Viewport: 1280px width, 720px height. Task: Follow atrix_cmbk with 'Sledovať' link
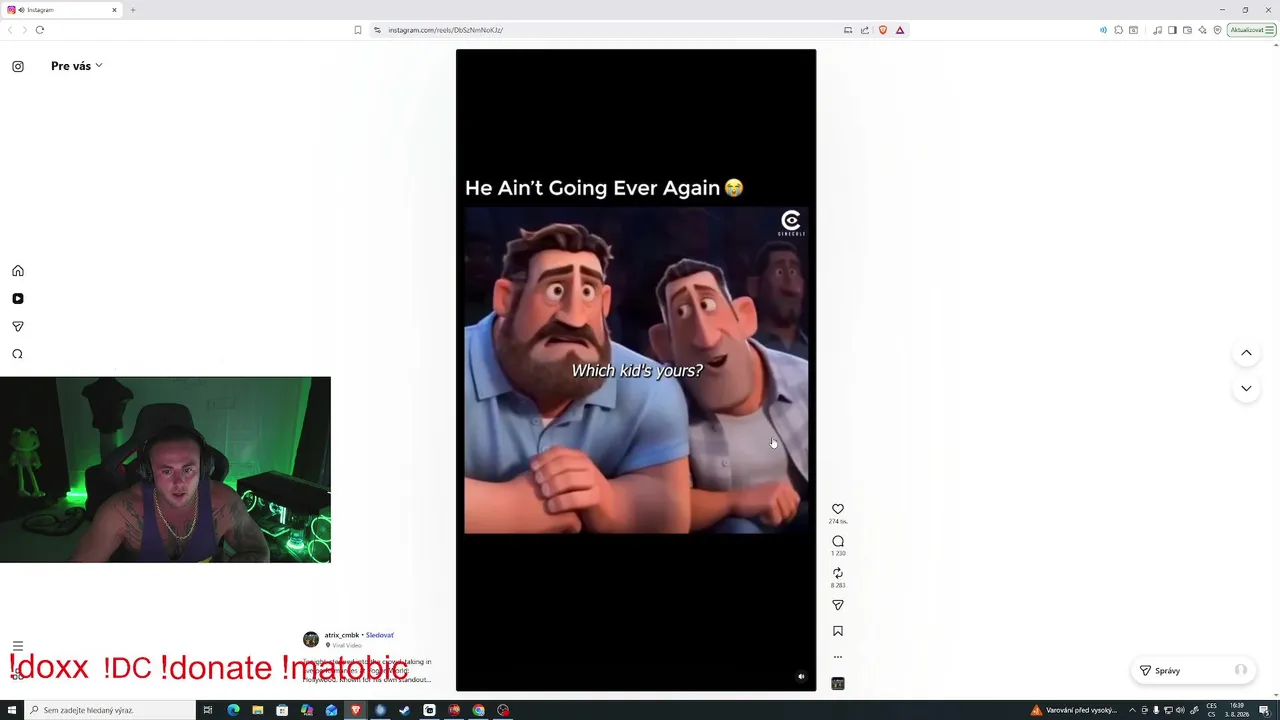(x=380, y=635)
